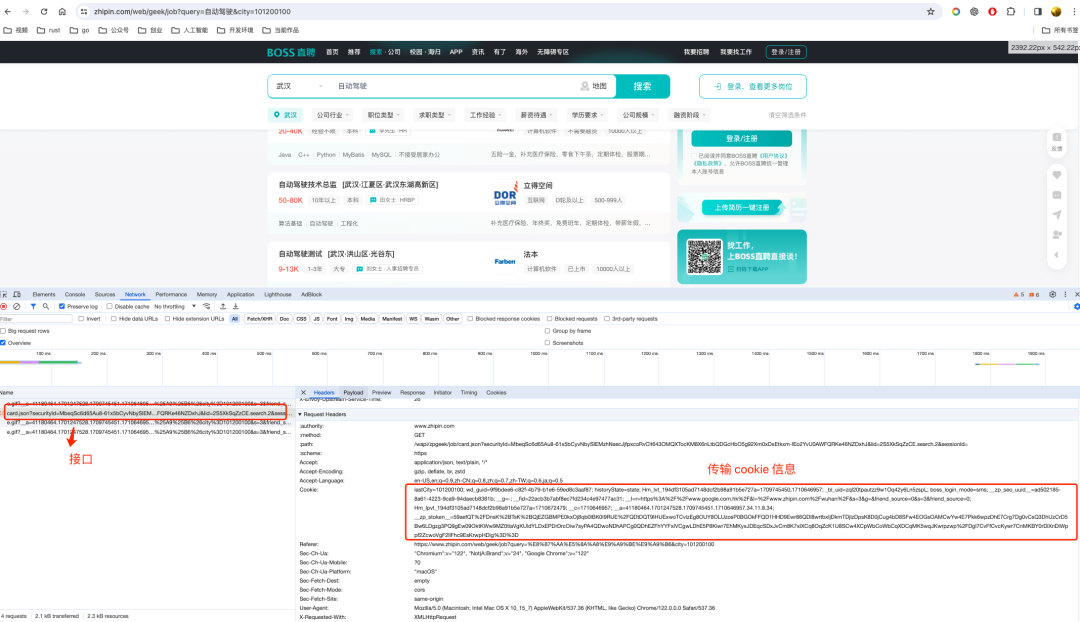Close the request details pane X
1080x622 pixels.
click(x=303, y=392)
